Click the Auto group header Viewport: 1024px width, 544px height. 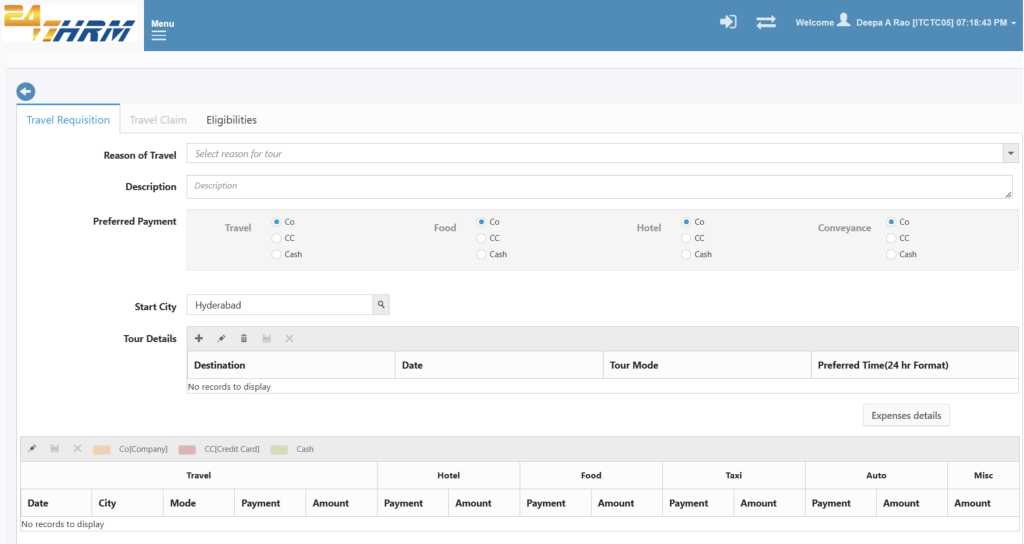click(876, 475)
